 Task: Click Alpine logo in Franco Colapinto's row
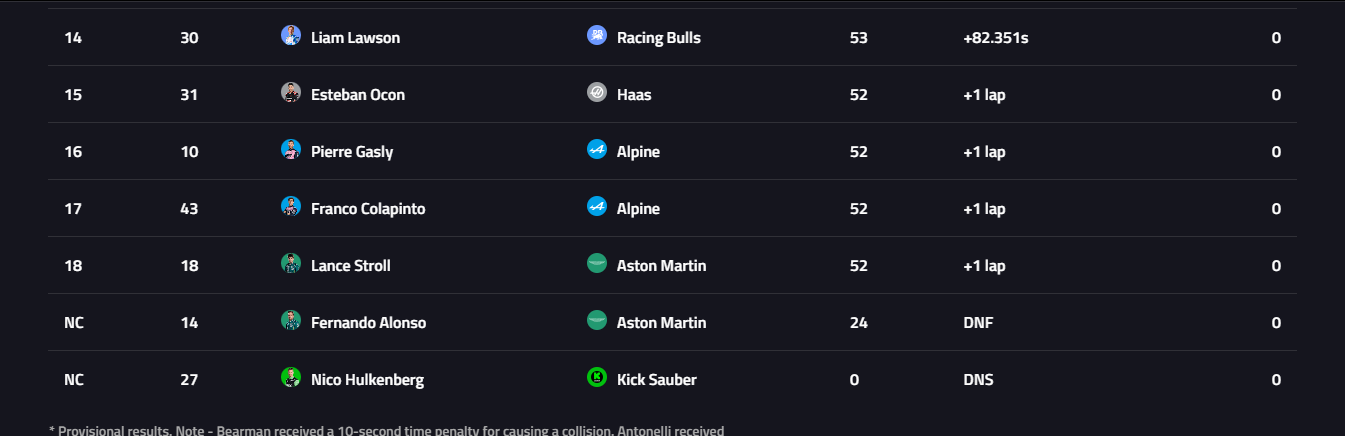597,207
